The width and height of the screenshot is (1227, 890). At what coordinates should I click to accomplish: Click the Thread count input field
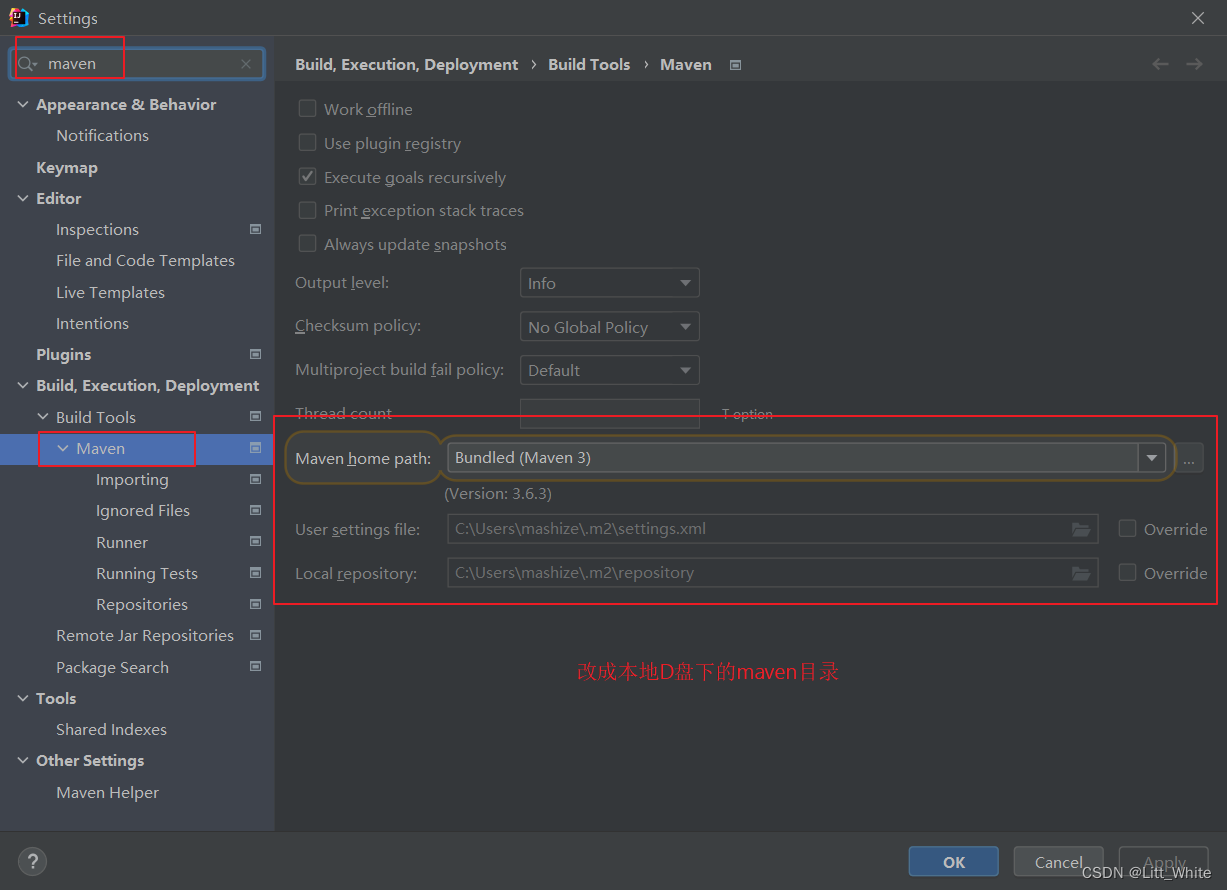click(609, 413)
